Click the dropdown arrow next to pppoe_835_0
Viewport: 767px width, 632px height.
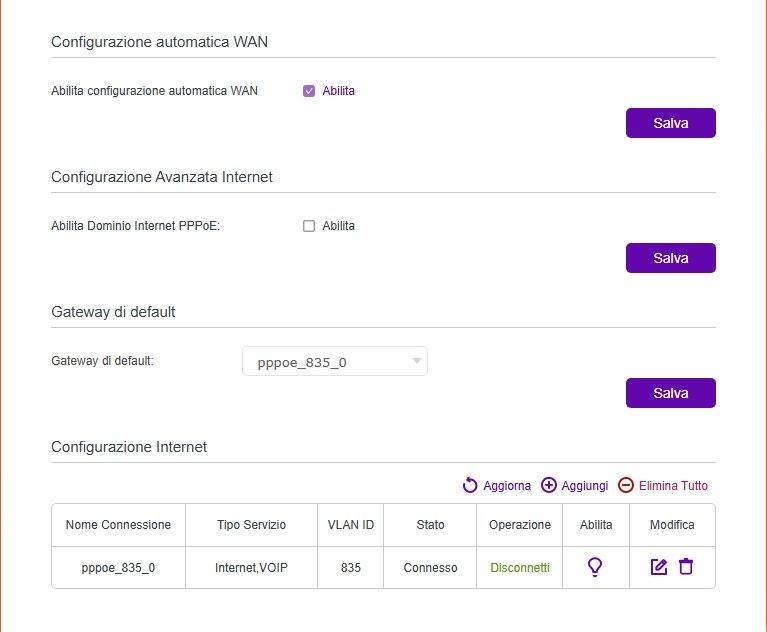click(416, 362)
